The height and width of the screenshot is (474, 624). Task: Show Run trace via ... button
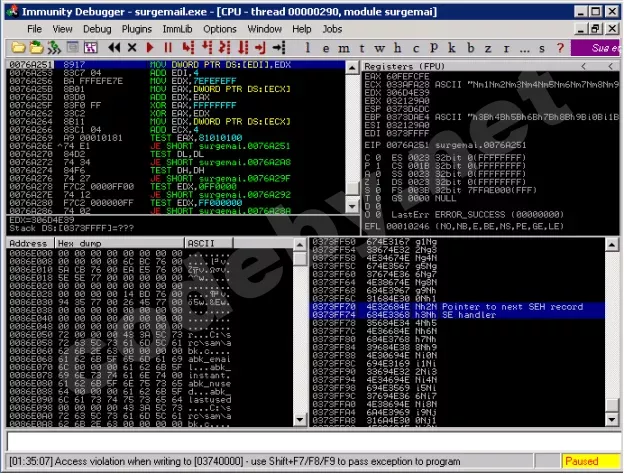(525, 49)
